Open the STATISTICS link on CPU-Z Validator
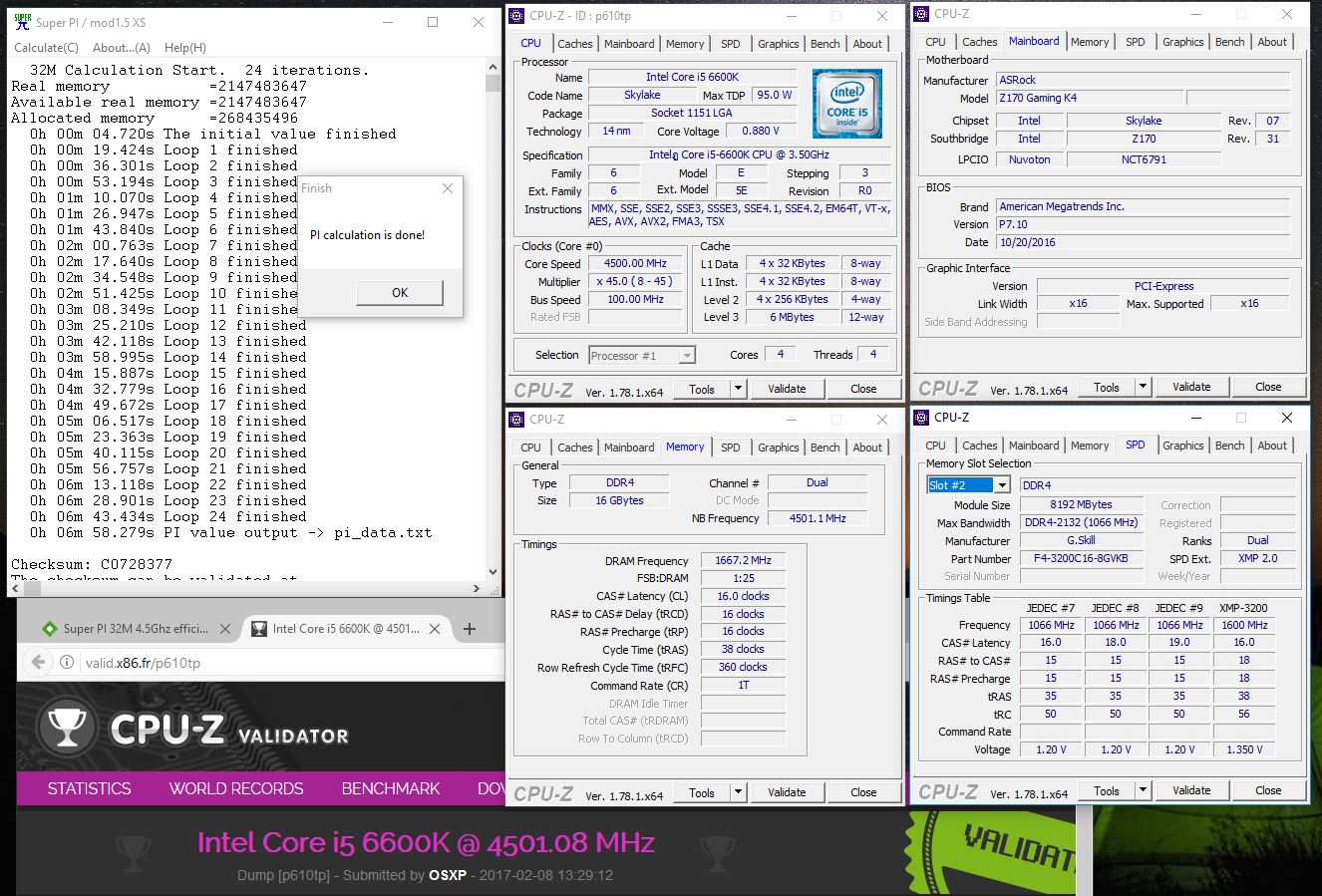The image size is (1322, 896). [x=89, y=788]
